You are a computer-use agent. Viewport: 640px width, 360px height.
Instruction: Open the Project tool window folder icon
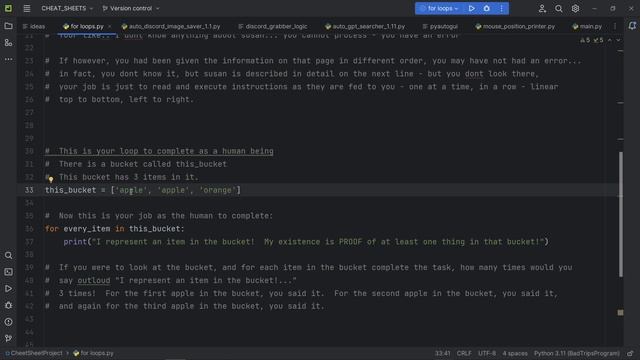pyautogui.click(x=8, y=26)
